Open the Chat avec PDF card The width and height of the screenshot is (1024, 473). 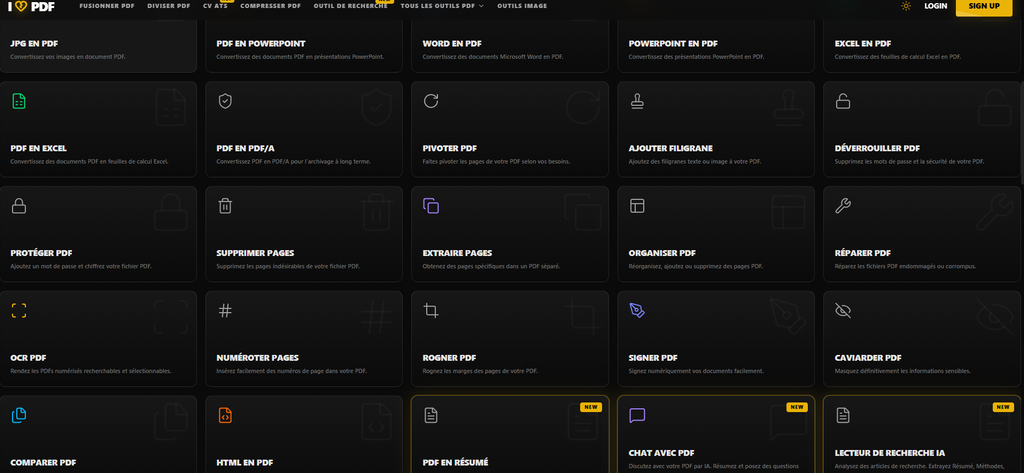pos(716,434)
